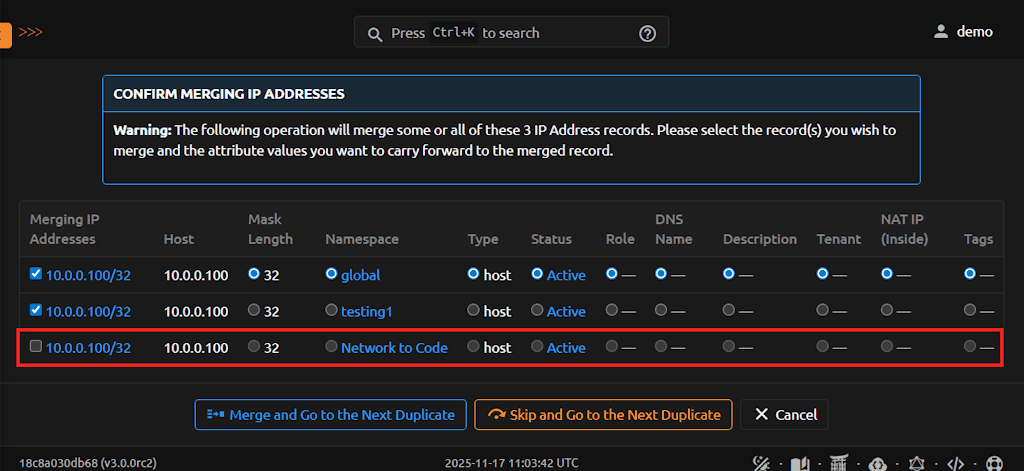1024x471 pixels.
Task: Select Network to Code namespace radio button
Action: 331,347
